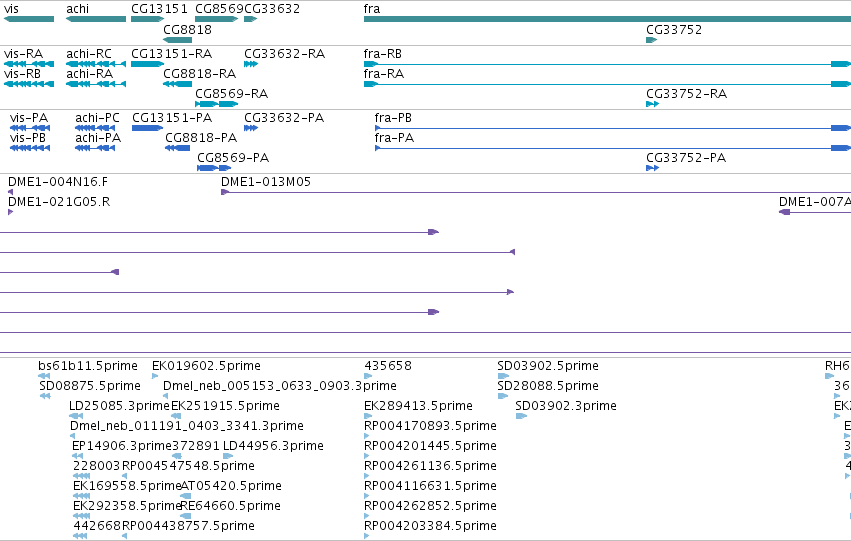Select EST RP004438757.5prime
The image size is (851, 541).
pos(124,536)
